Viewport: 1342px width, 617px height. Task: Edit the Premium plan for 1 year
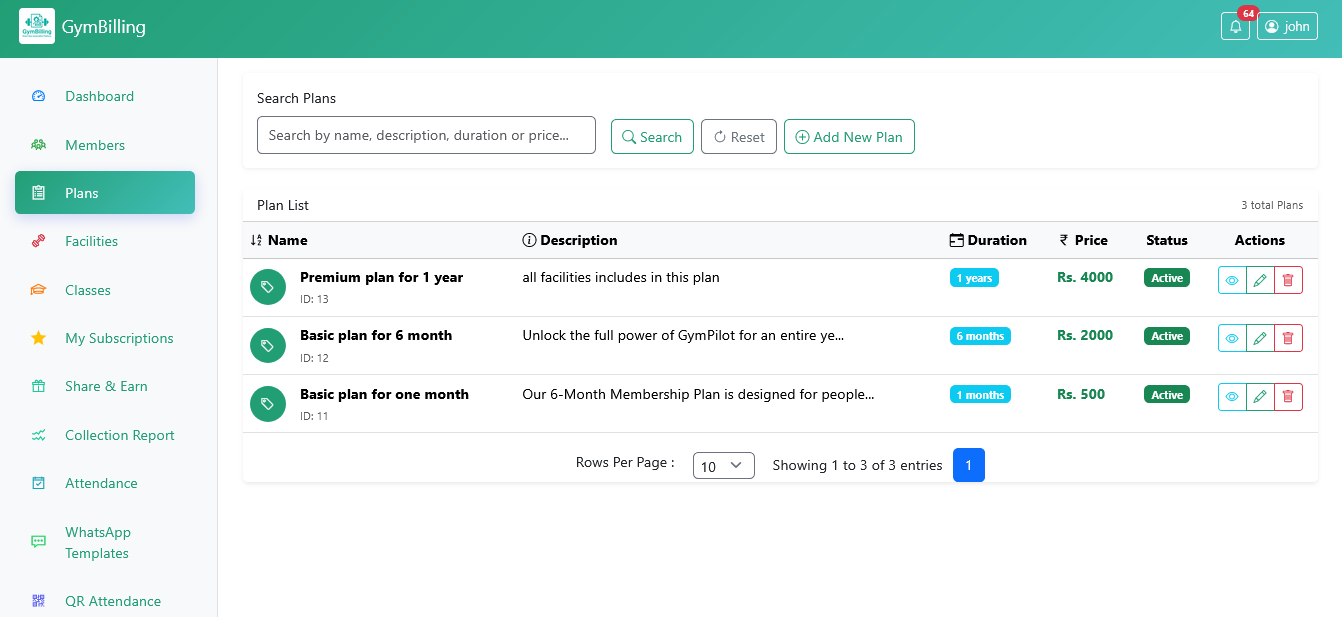tap(1260, 280)
